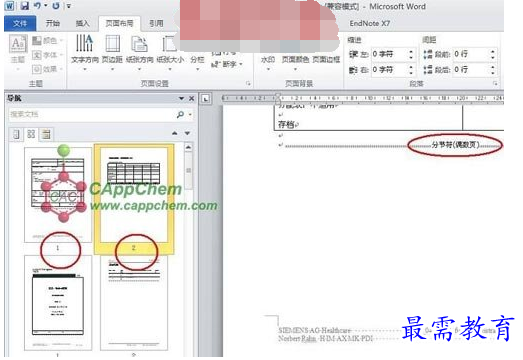Viewport: 523px width, 360px height.
Task: Click the Redo icon
Action: coord(56,6)
